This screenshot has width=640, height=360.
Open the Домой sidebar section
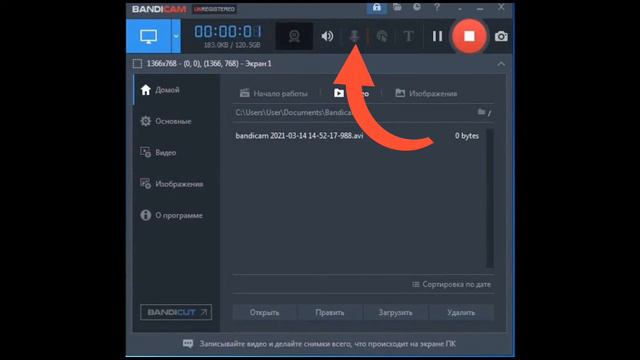point(176,90)
